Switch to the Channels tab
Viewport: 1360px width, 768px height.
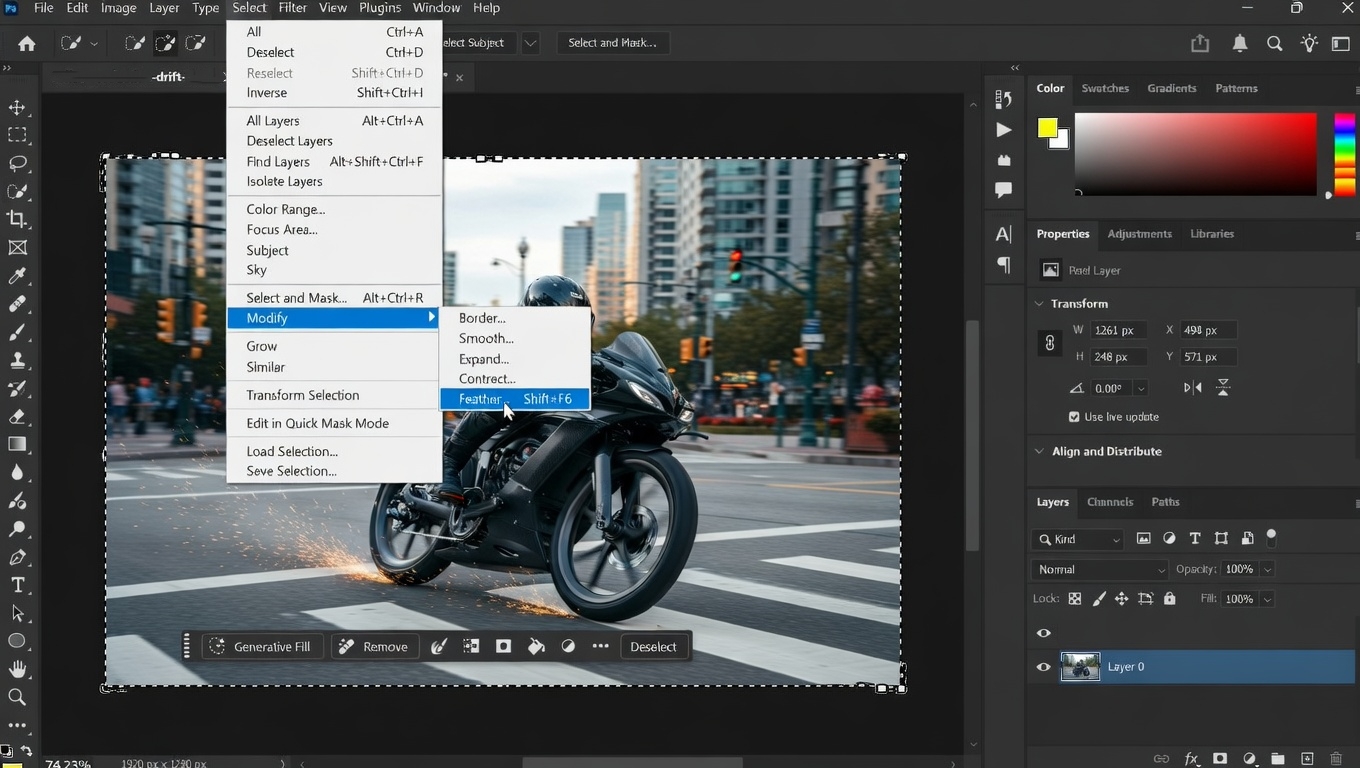pyautogui.click(x=1110, y=502)
